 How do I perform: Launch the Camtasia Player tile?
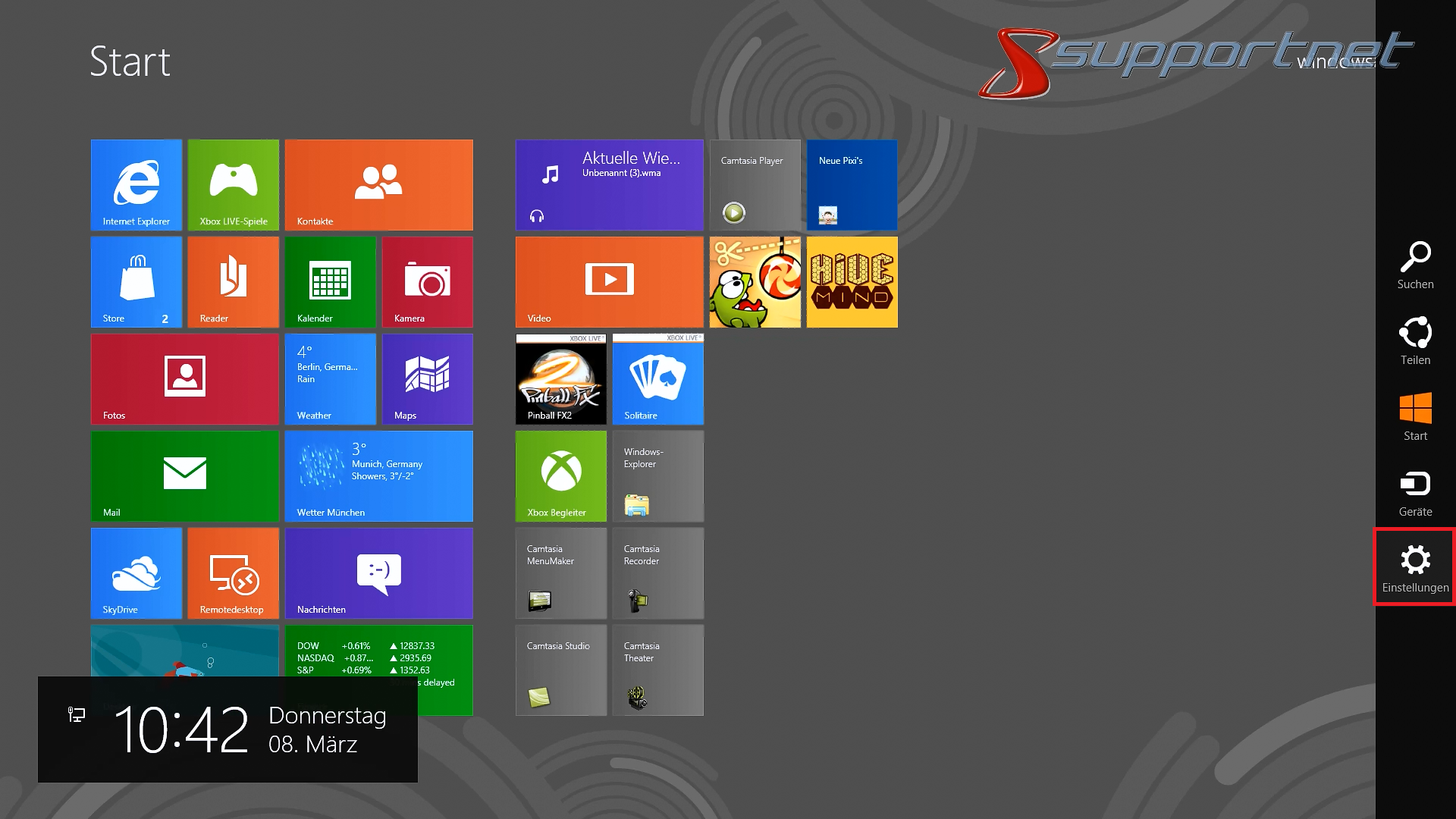tap(755, 185)
